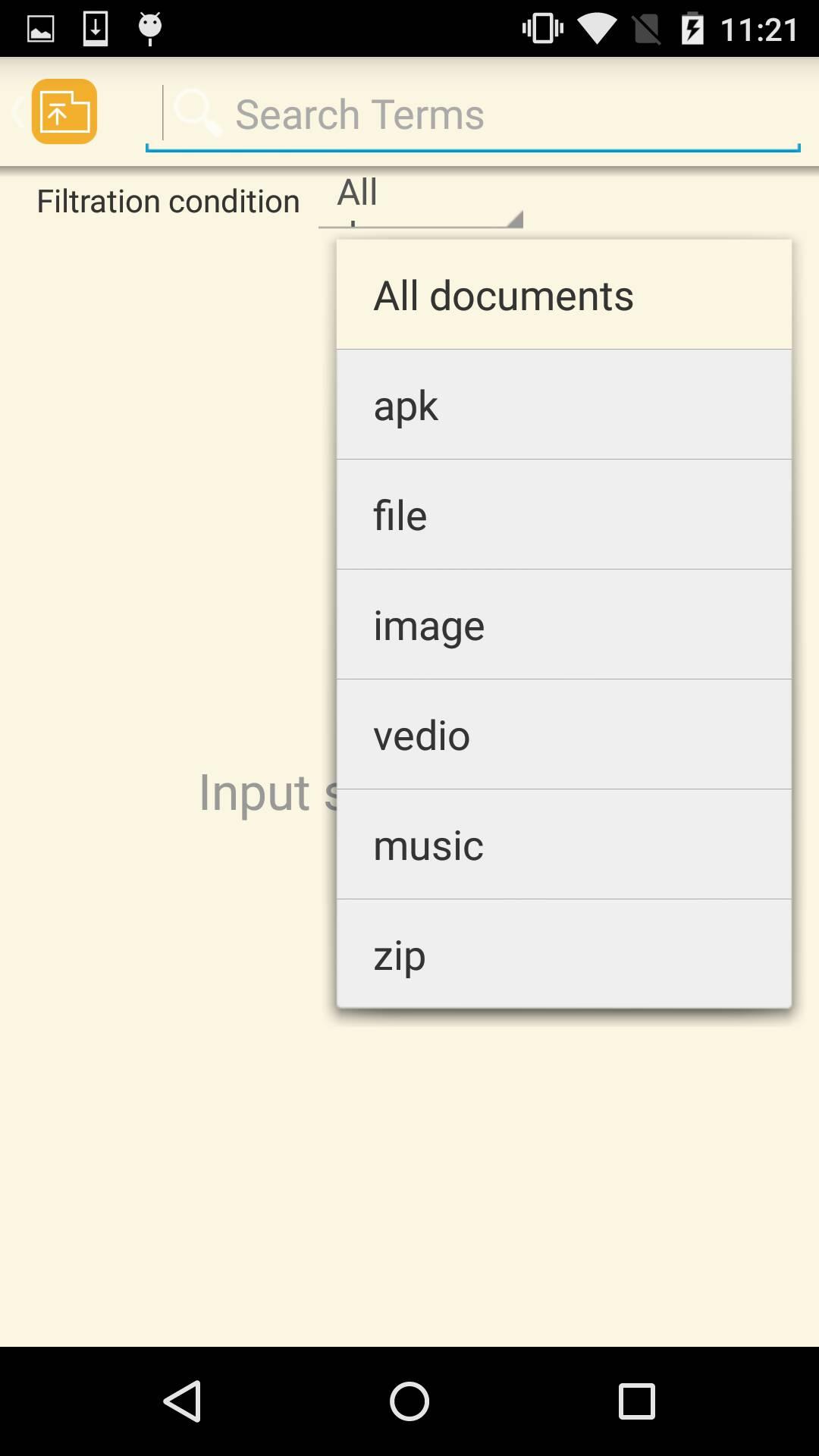Focus the Search Terms input field
The height and width of the screenshot is (1456, 819).
473,115
